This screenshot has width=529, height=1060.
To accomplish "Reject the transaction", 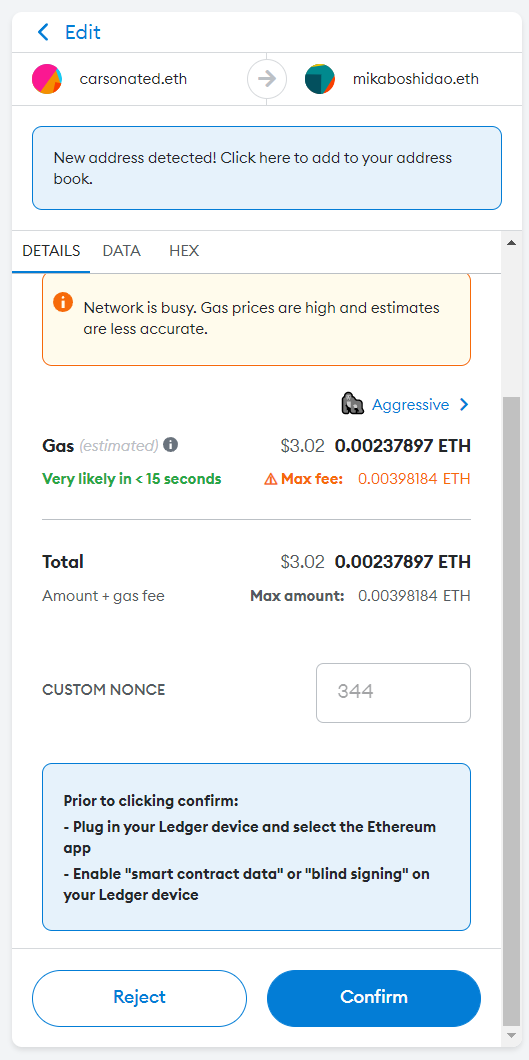I will 140,998.
